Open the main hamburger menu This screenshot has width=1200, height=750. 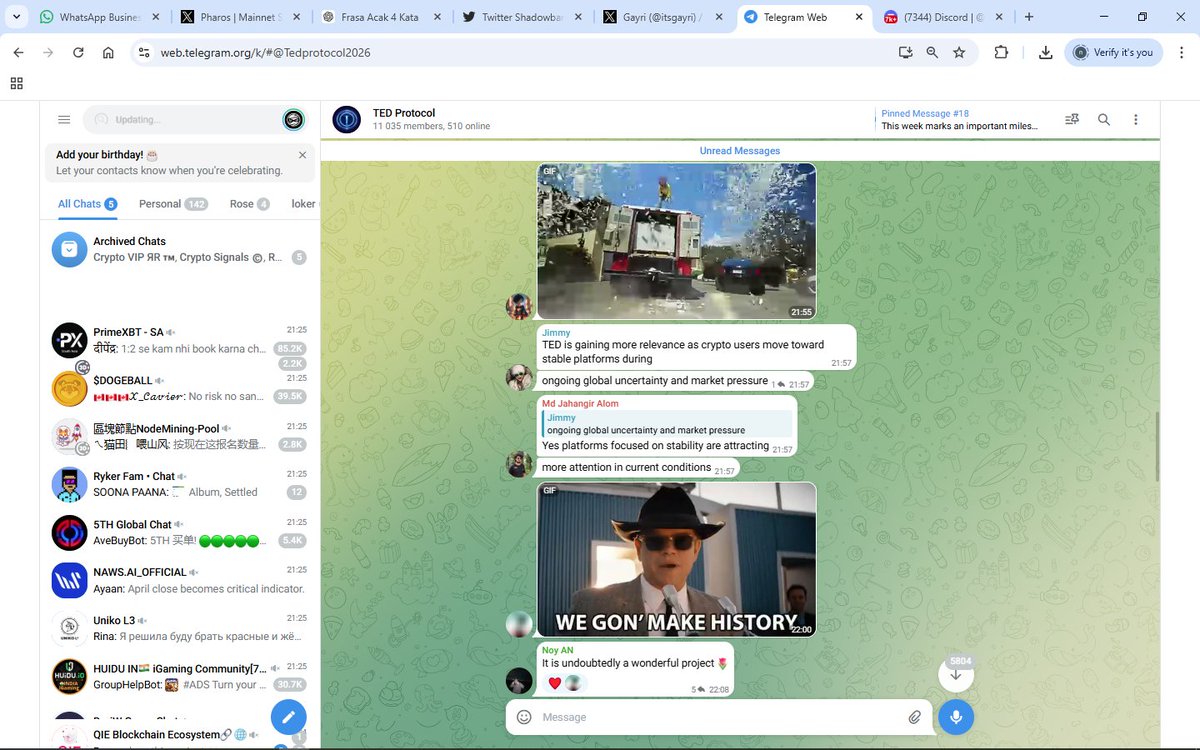[x=64, y=118]
